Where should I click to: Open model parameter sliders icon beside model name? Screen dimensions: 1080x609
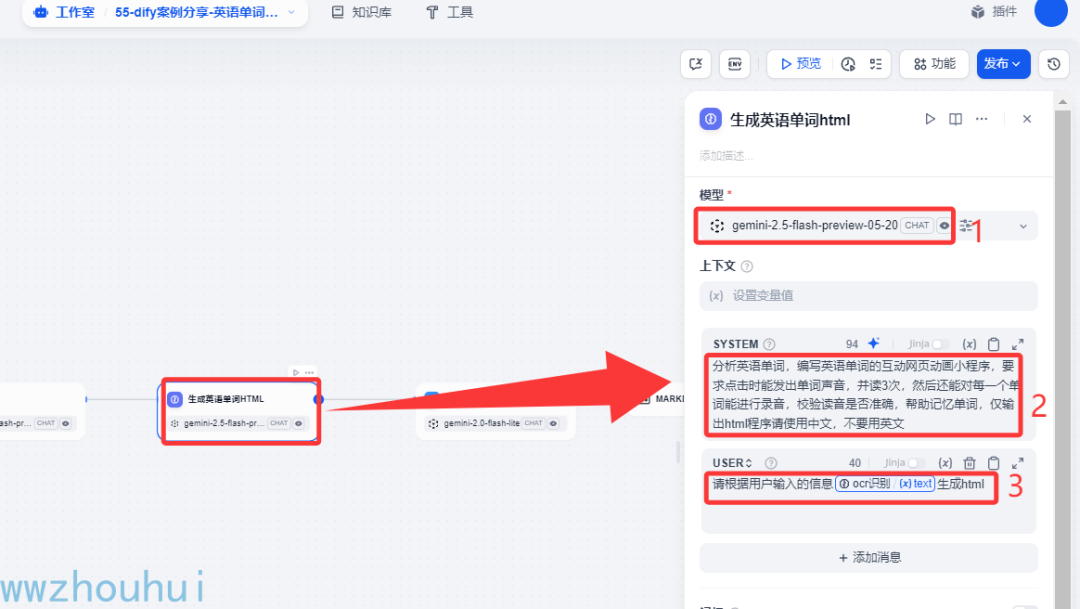[x=967, y=225]
